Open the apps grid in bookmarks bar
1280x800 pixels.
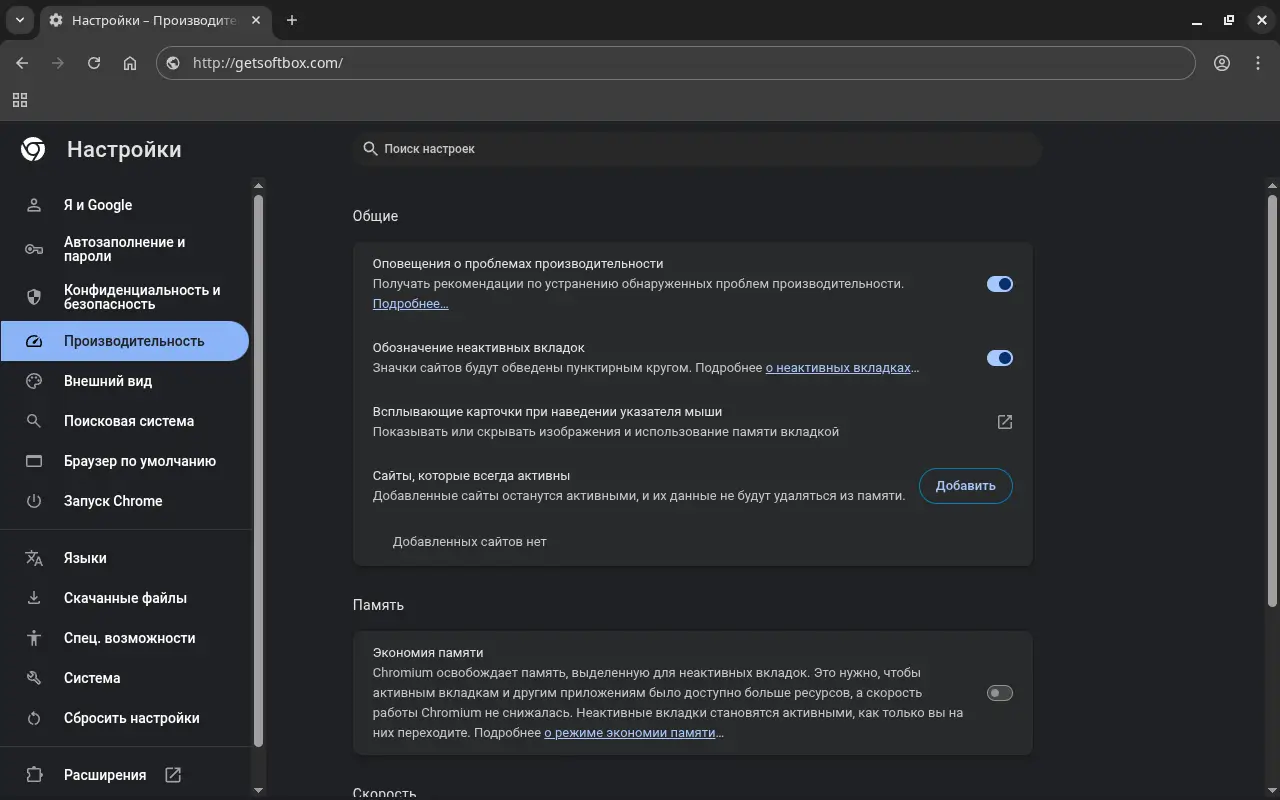(x=20, y=100)
